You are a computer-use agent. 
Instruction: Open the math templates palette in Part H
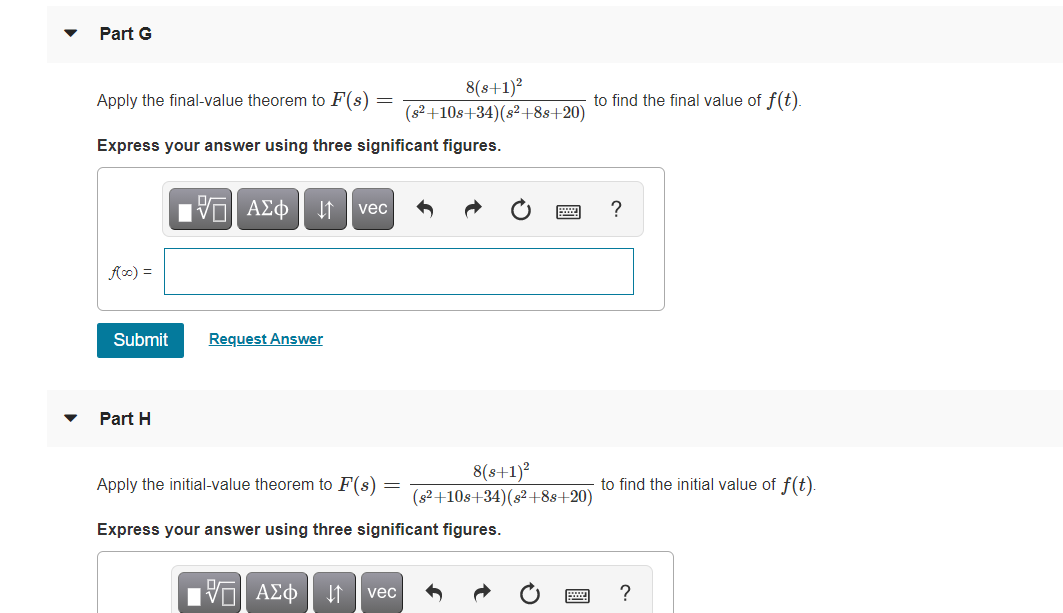[209, 592]
